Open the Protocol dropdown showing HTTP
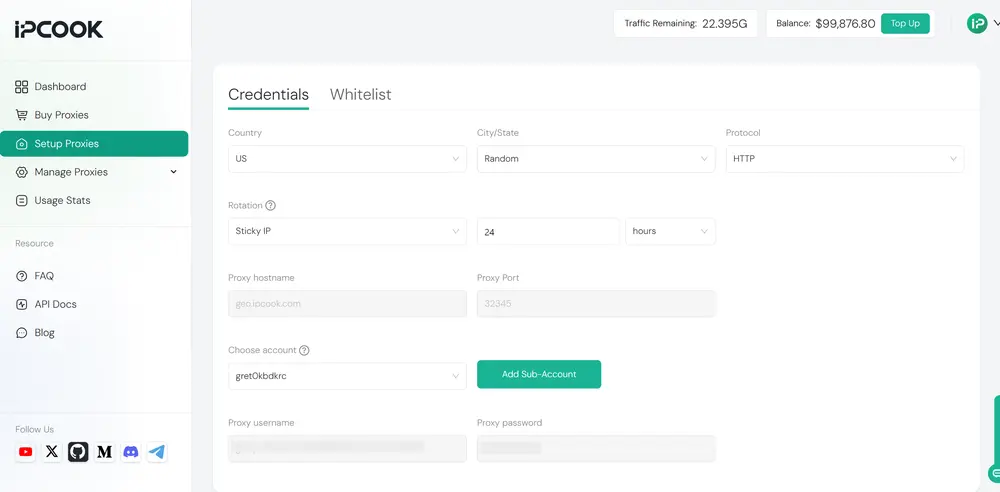The height and width of the screenshot is (492, 1000). tap(844, 159)
